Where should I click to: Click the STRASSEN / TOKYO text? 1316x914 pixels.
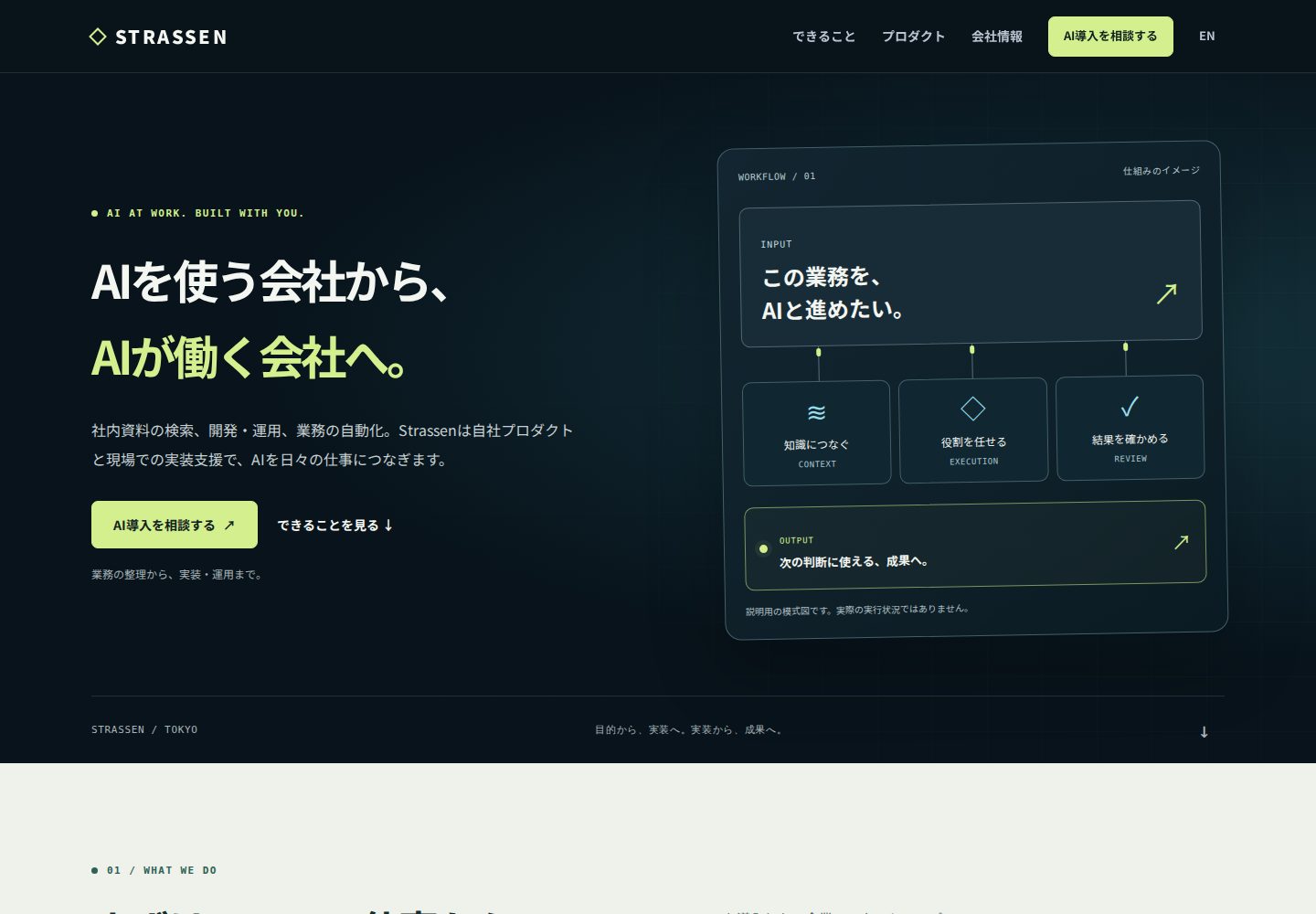tap(144, 729)
